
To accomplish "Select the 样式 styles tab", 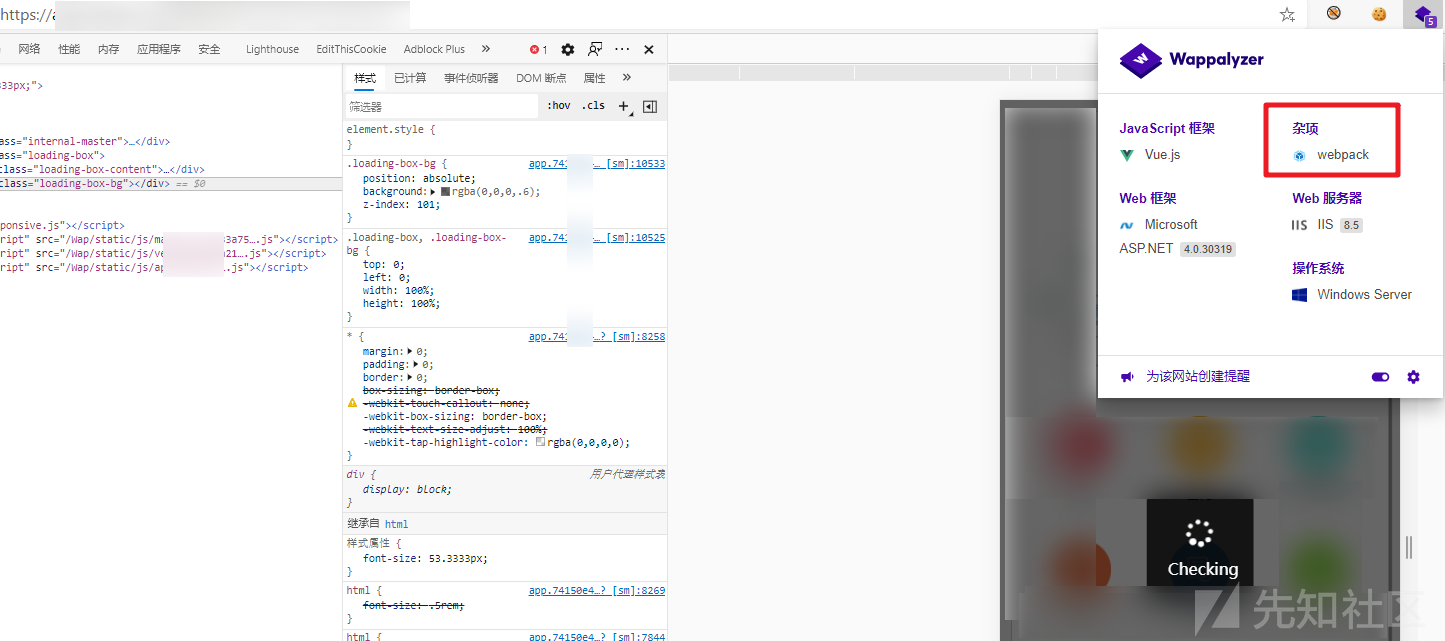I will tap(365, 78).
